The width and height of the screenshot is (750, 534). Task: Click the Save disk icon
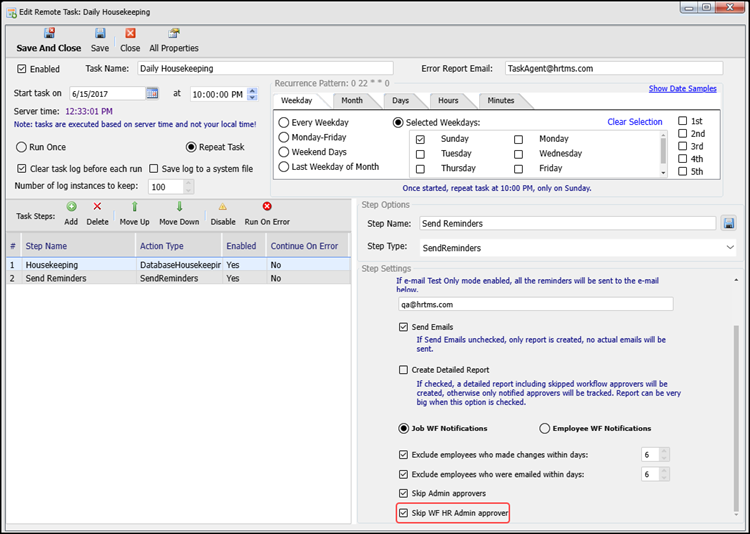tap(100, 33)
